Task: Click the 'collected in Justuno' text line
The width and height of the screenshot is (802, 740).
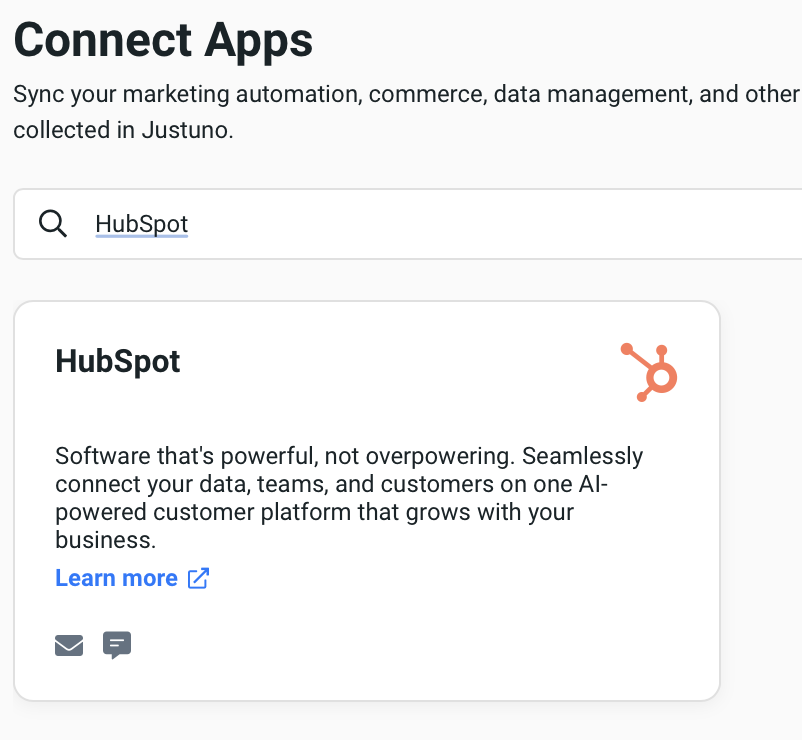Action: click(x=123, y=130)
